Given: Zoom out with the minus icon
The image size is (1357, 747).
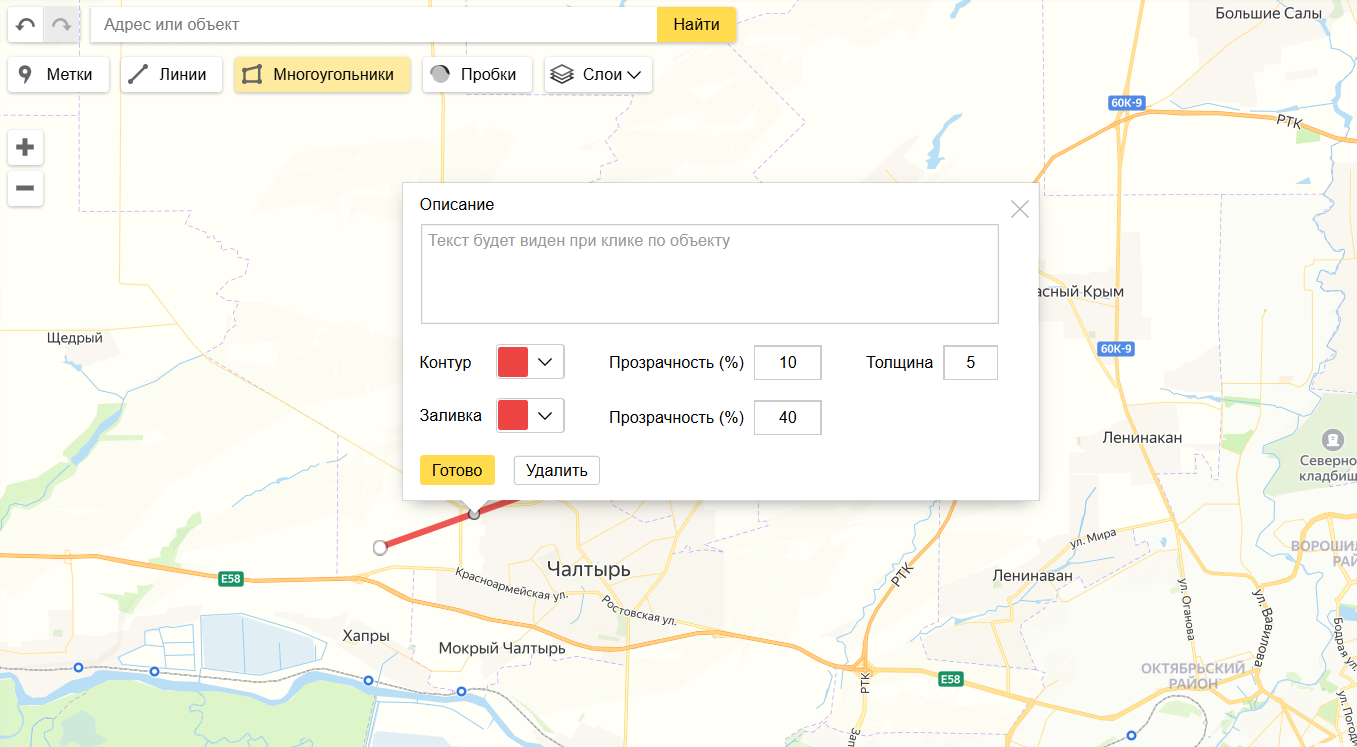Looking at the screenshot, I should [25, 187].
